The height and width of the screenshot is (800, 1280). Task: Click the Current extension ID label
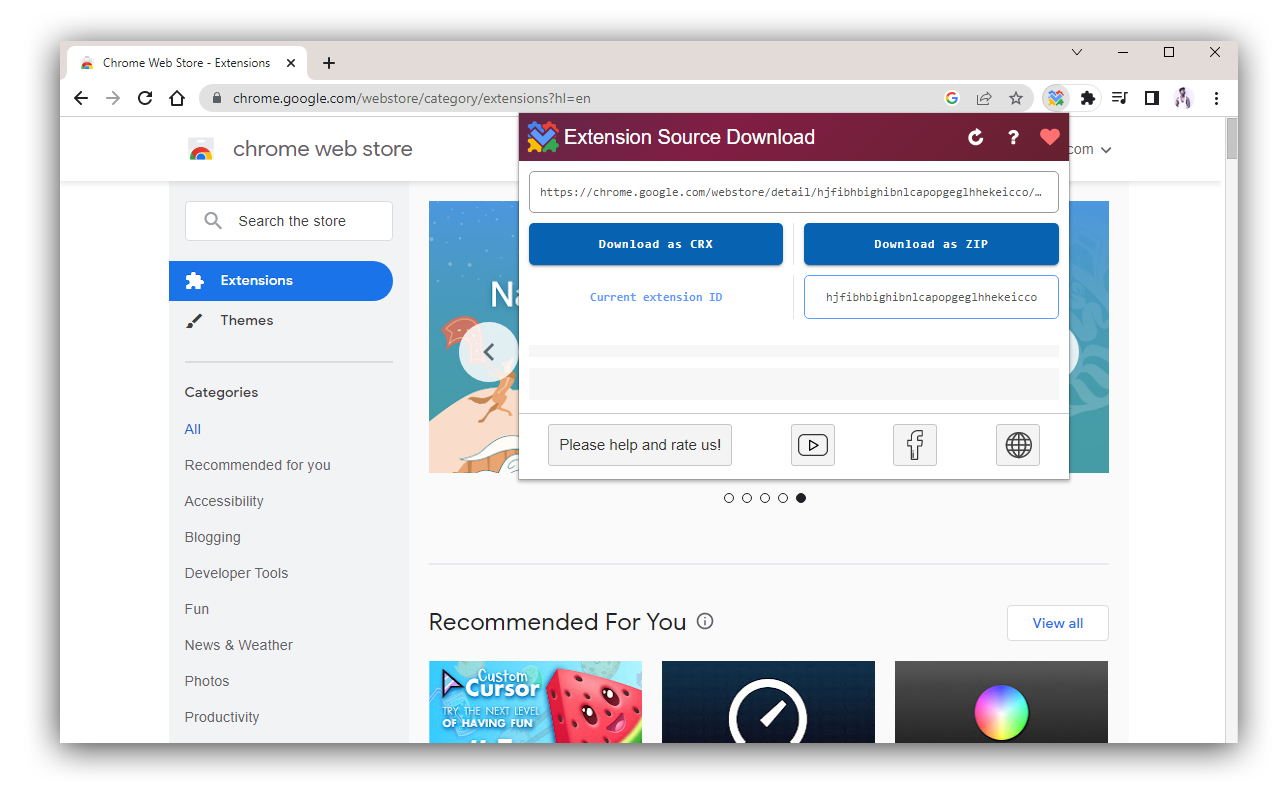[x=656, y=297]
